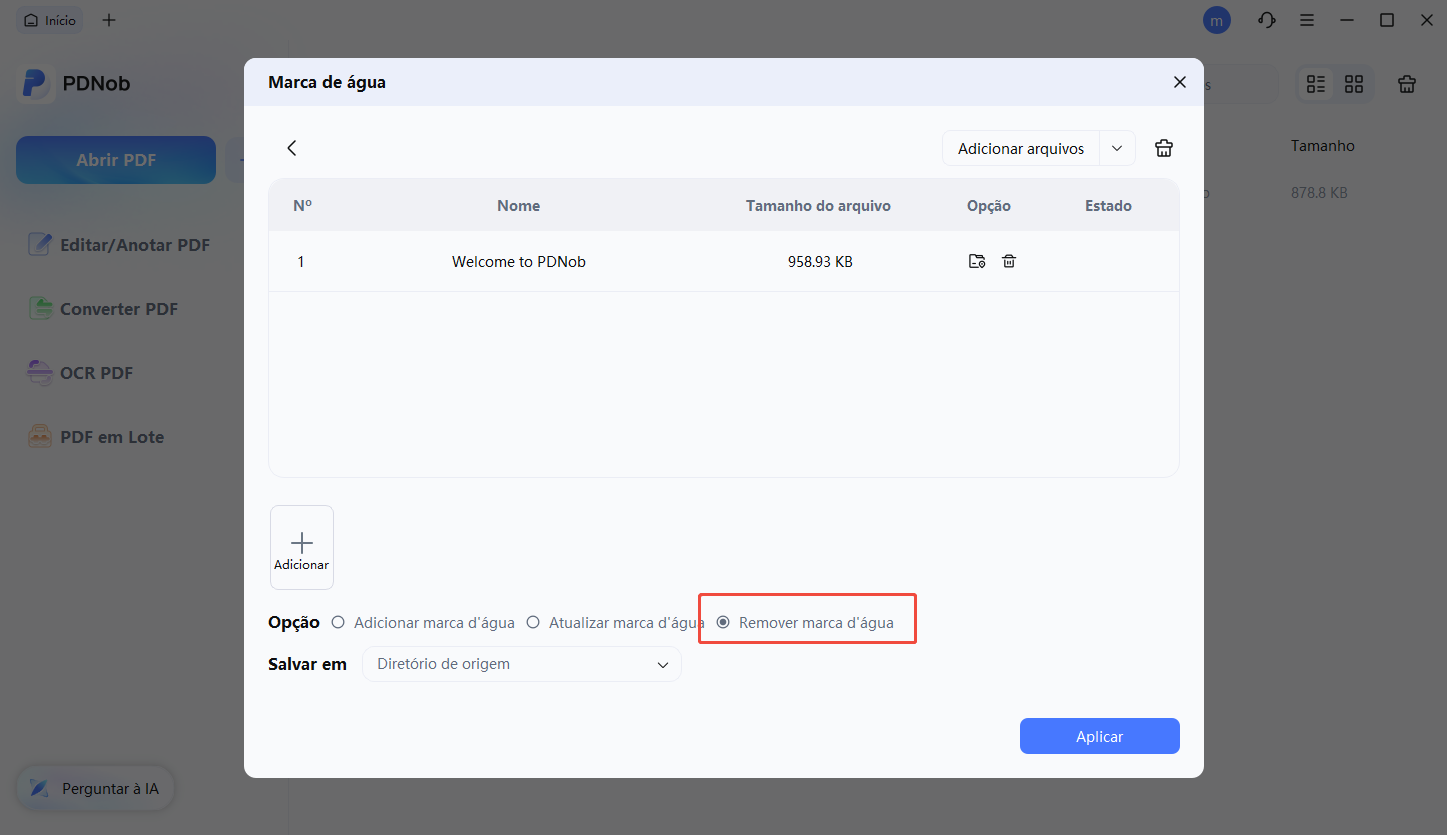Click the open file location folder icon

977,261
